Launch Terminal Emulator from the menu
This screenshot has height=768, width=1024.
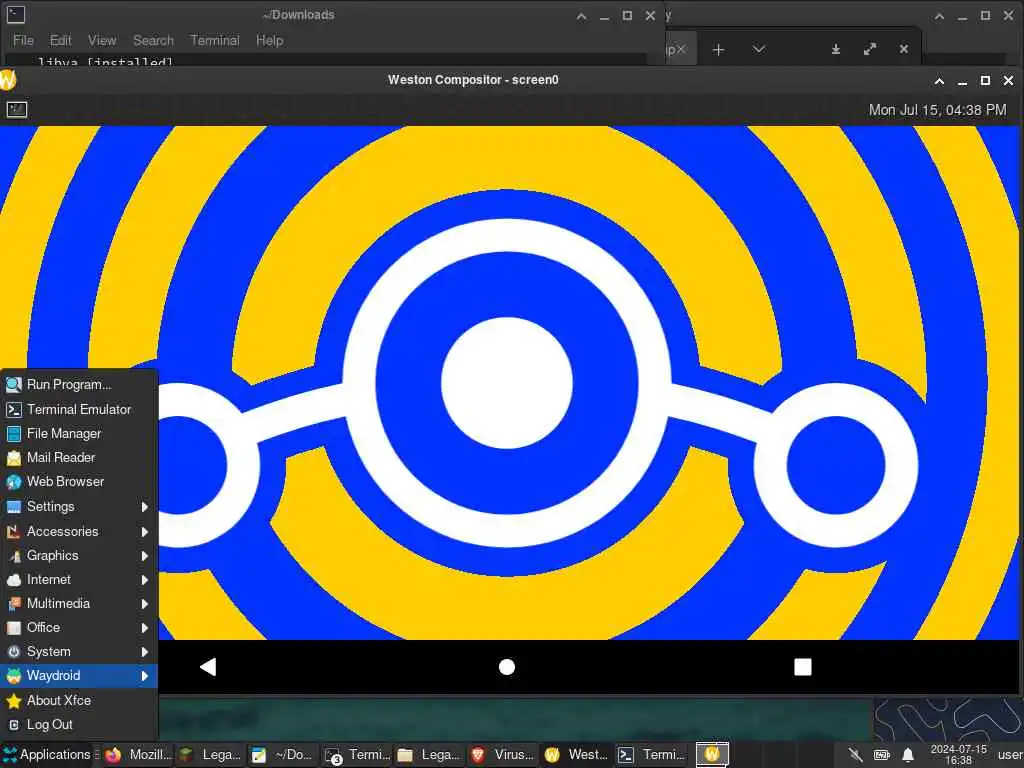point(79,409)
